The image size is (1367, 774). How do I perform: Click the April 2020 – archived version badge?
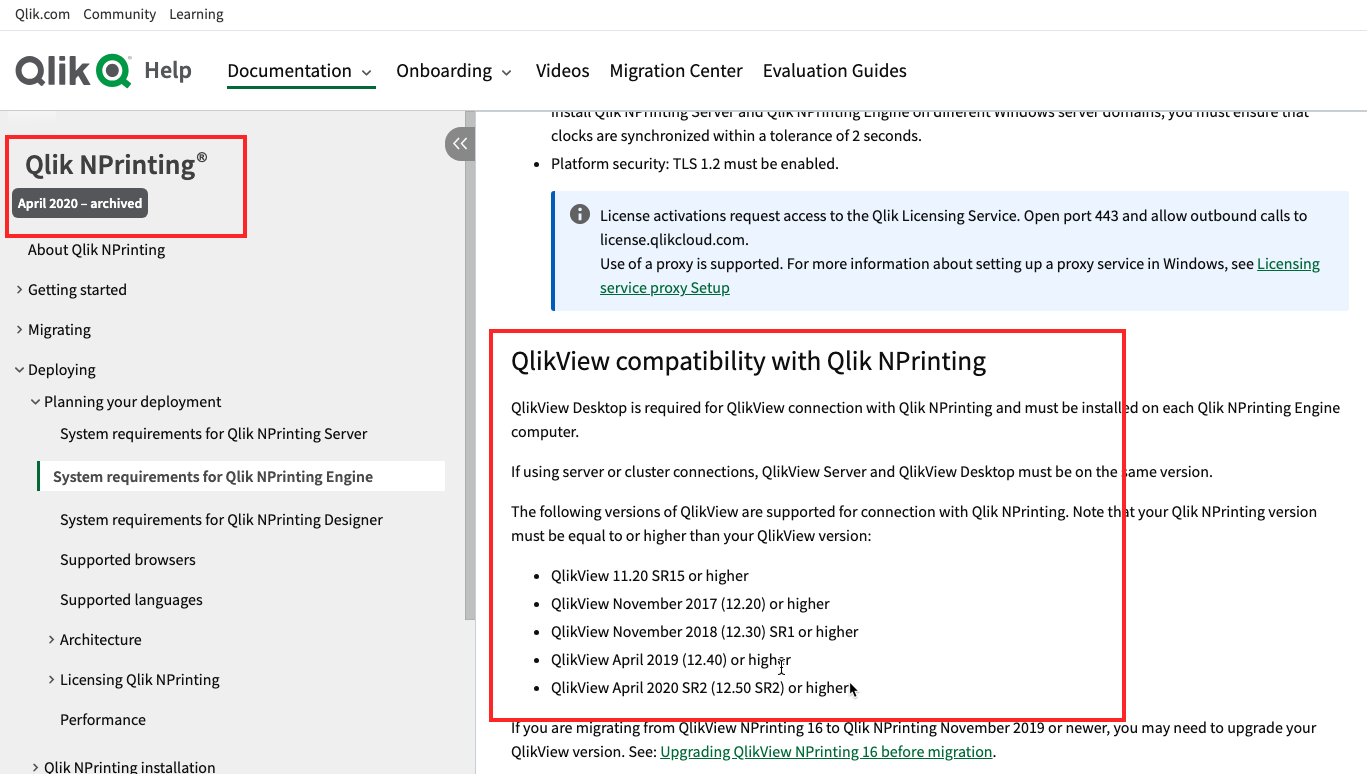(x=80, y=203)
